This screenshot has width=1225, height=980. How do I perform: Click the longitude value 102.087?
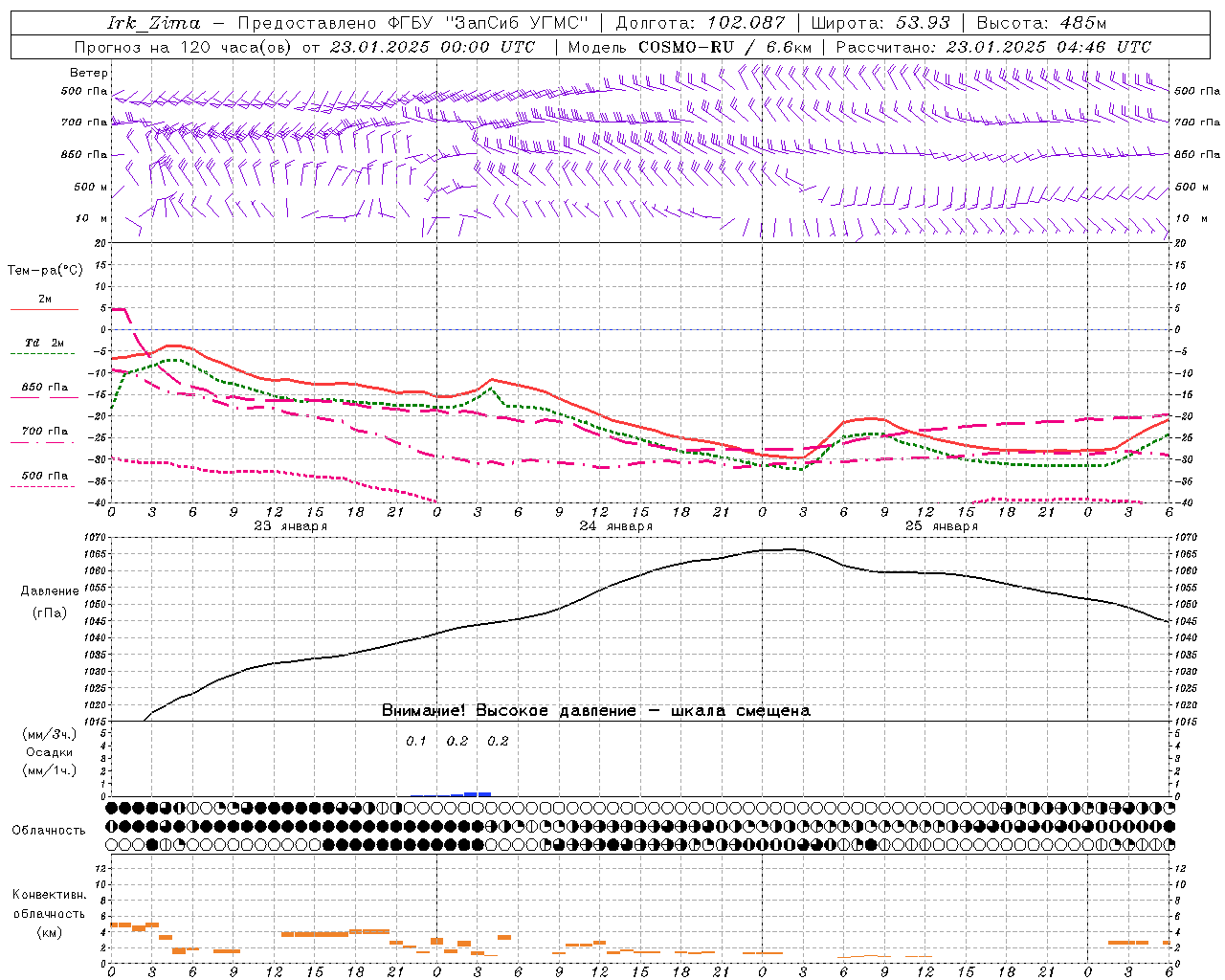tap(746, 23)
